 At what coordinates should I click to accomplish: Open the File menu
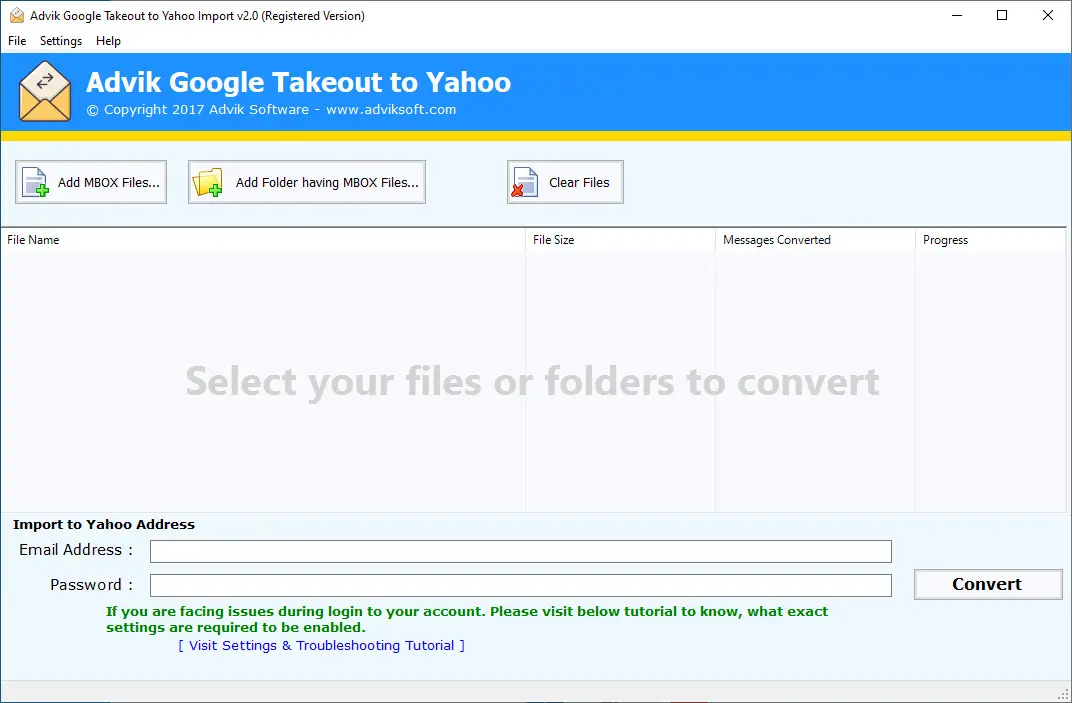(x=17, y=41)
